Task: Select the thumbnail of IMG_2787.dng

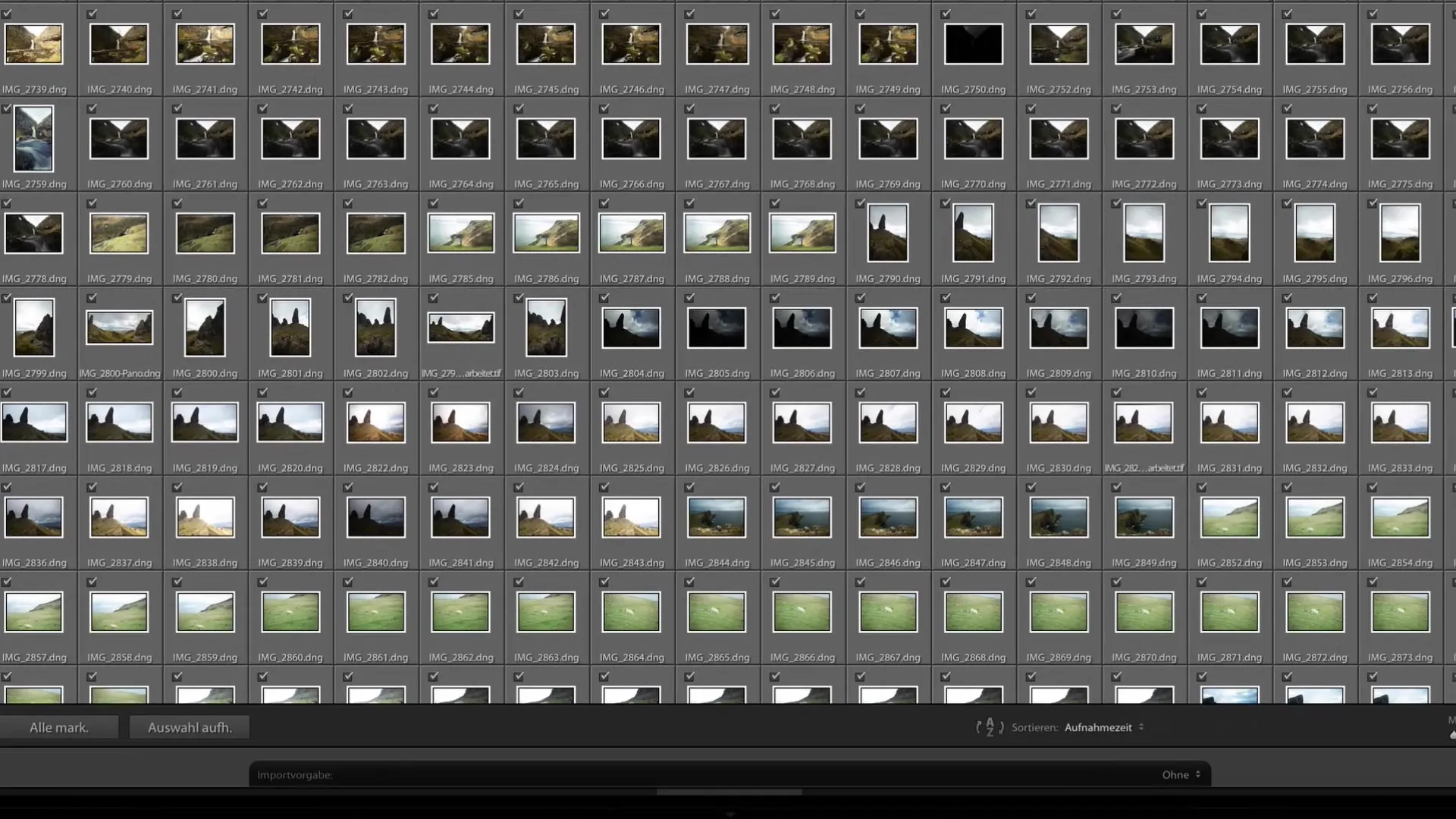Action: pos(631,233)
